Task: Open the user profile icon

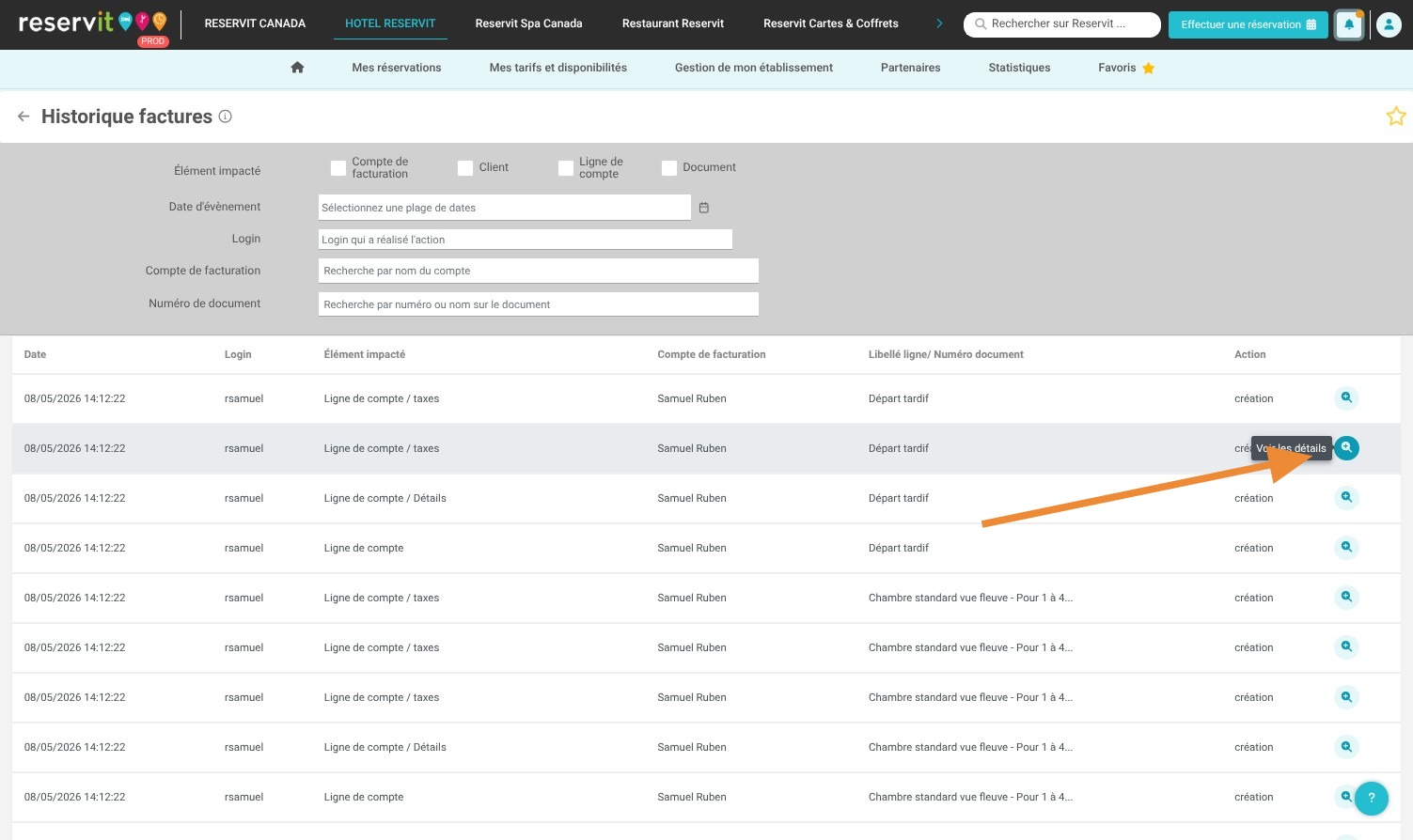Action: (x=1389, y=24)
